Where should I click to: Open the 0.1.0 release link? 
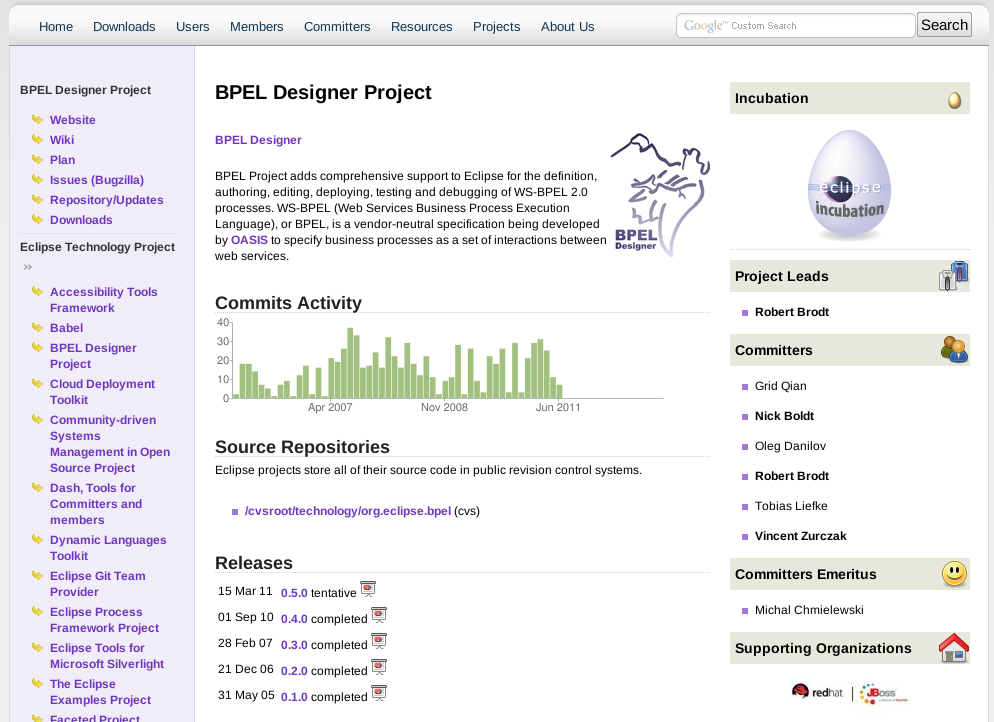point(294,697)
